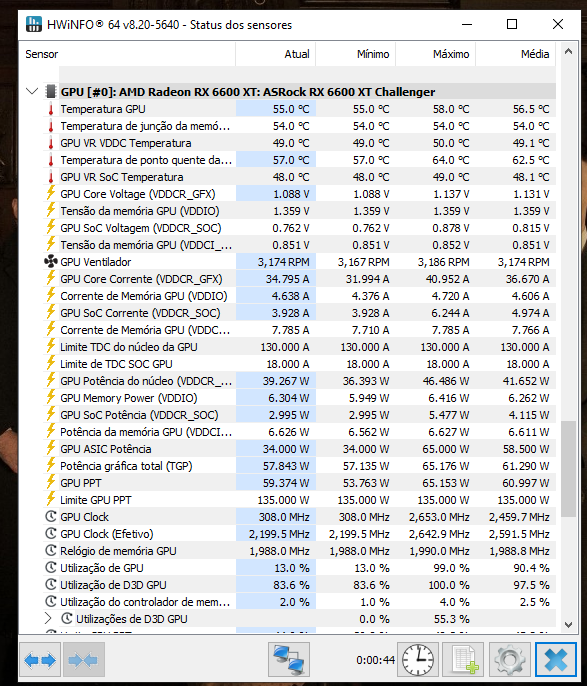Click clock icon of GPU Clock (Efetivo) row
The image size is (587, 686).
tap(51, 533)
